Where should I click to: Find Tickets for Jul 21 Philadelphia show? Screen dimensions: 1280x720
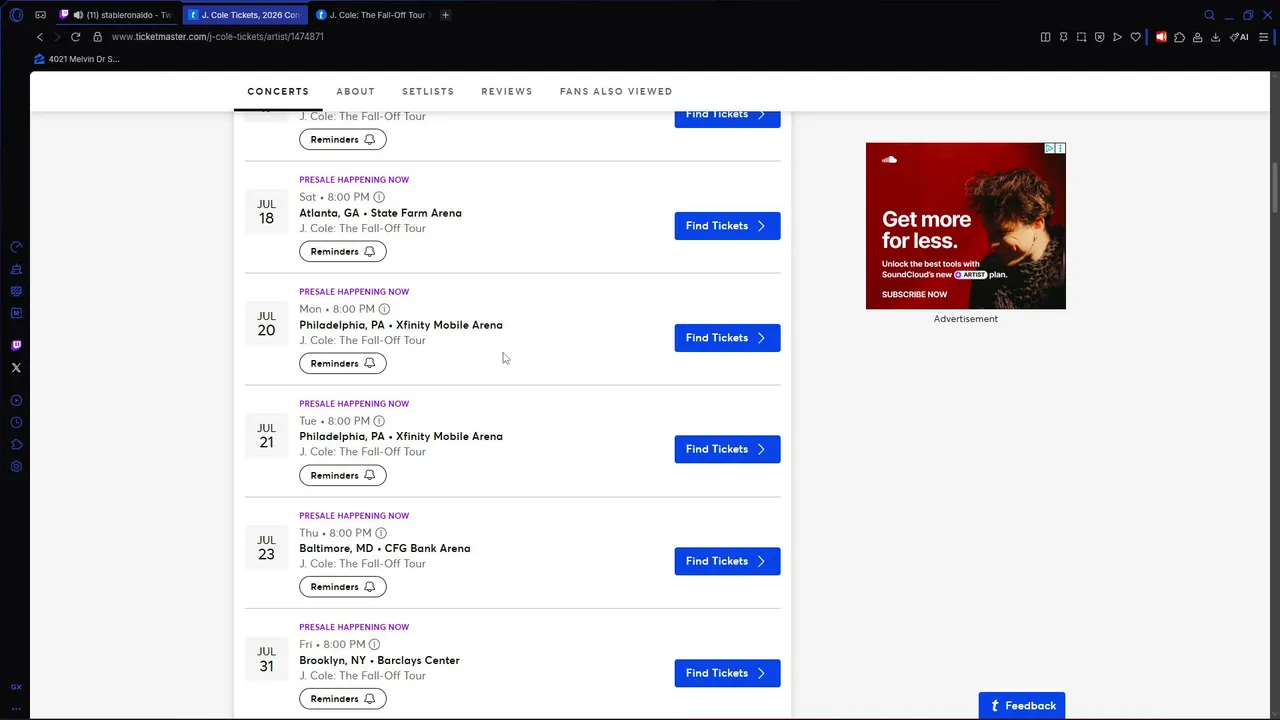(x=727, y=449)
